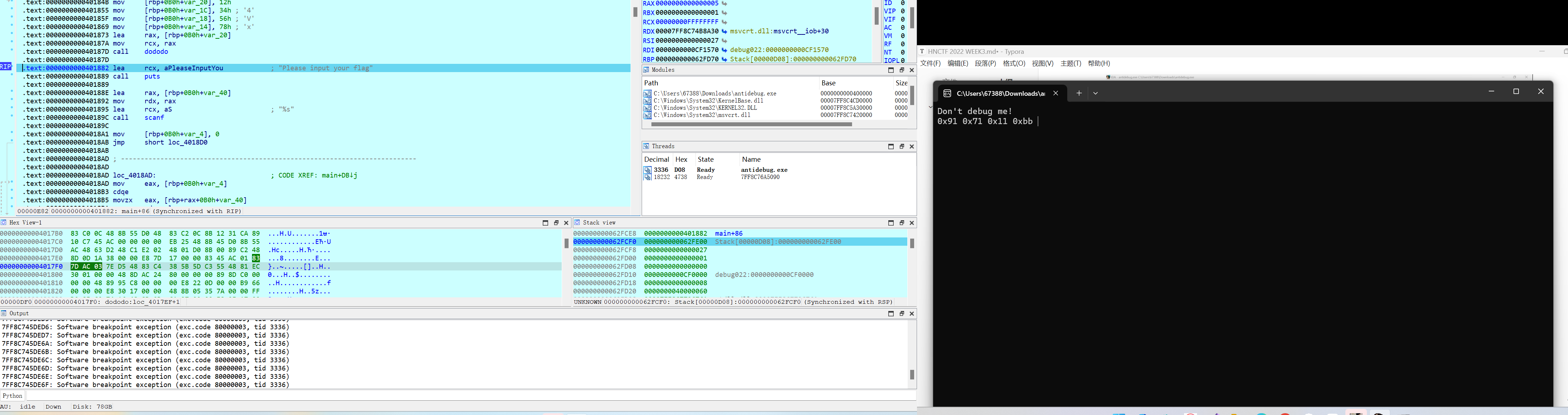Open Typora 段落(P) menu
1568x415 pixels.
(985, 63)
